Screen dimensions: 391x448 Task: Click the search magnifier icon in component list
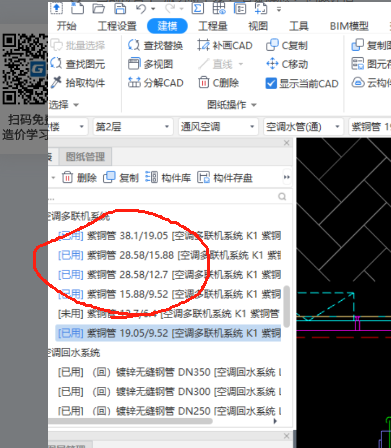(282, 197)
